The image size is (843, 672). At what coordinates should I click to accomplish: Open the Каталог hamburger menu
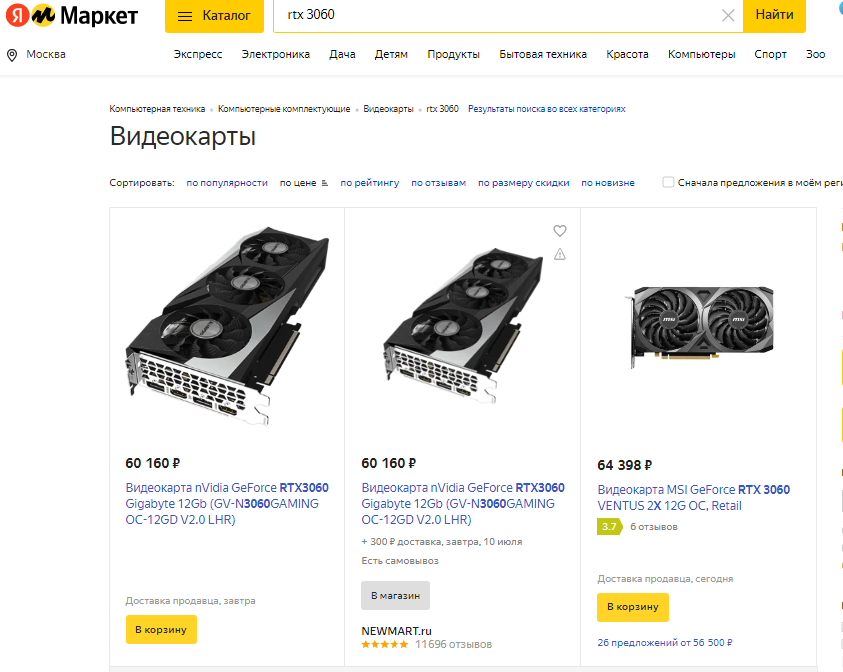[x=214, y=16]
